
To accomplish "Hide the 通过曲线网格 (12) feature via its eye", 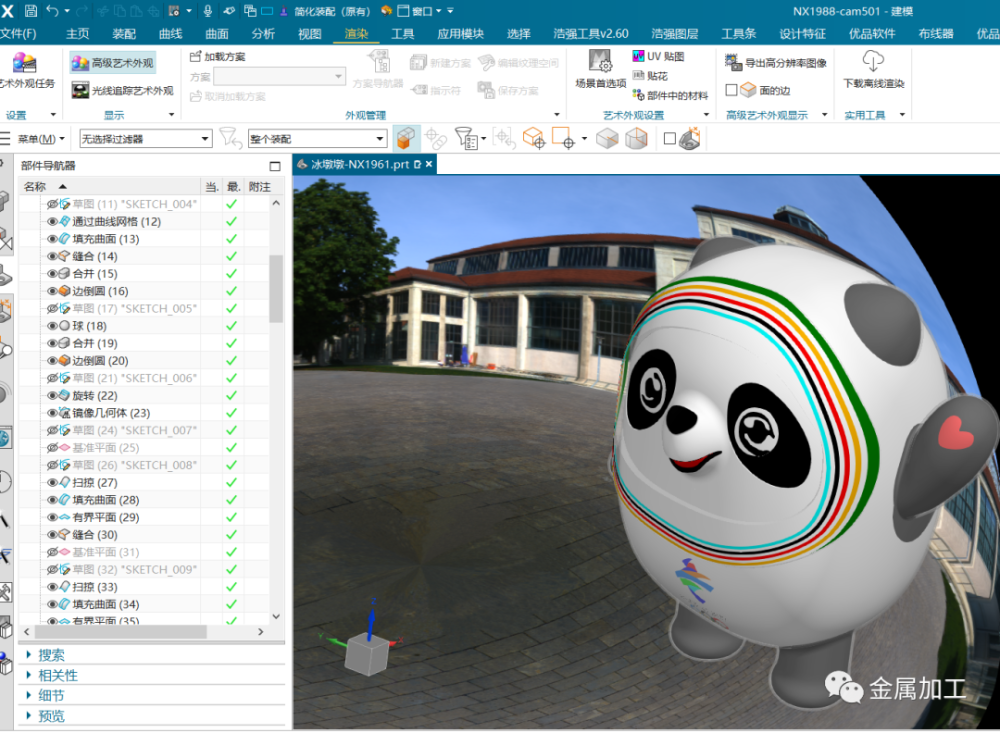I will pyautogui.click(x=52, y=221).
